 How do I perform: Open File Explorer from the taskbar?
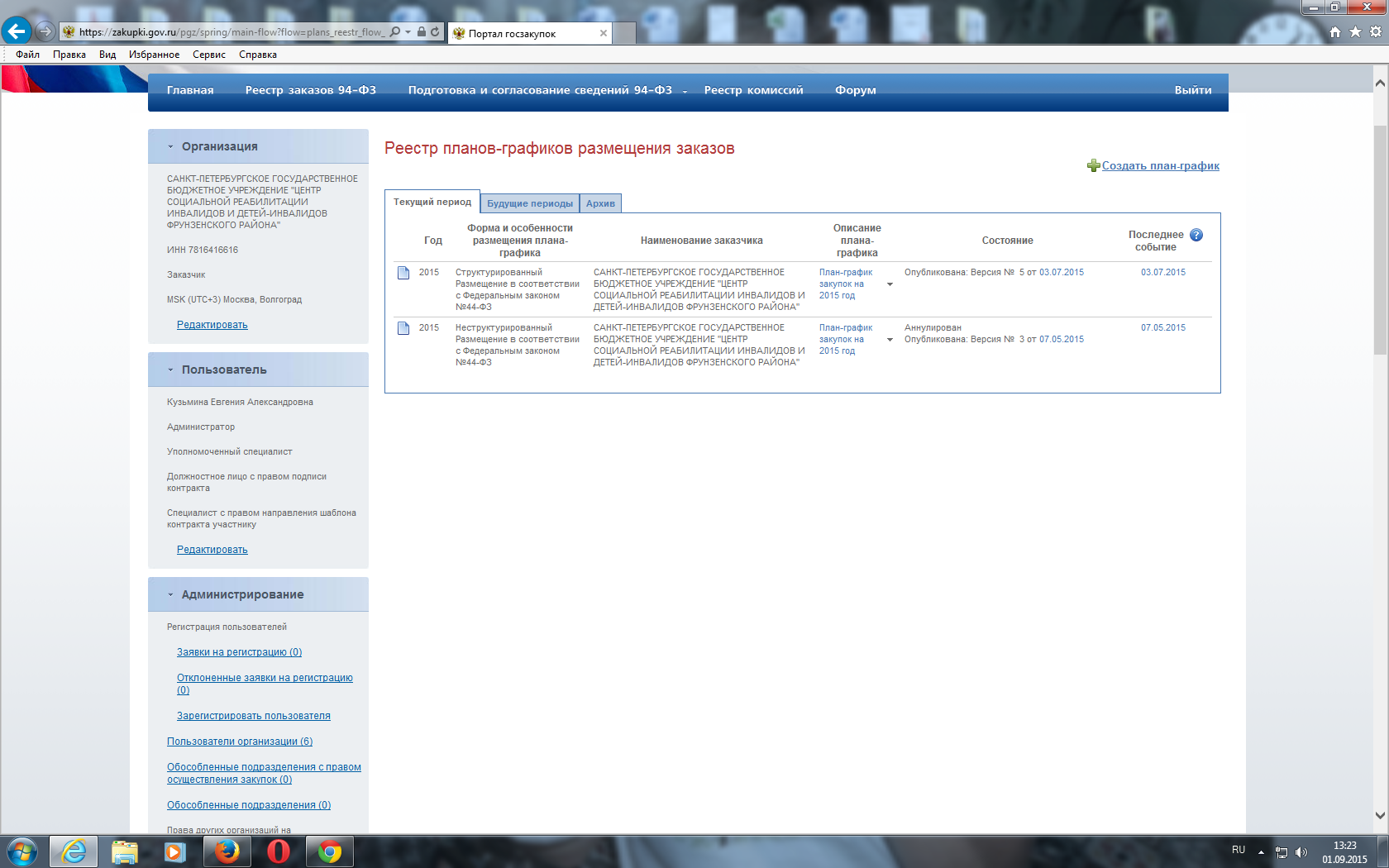[124, 851]
